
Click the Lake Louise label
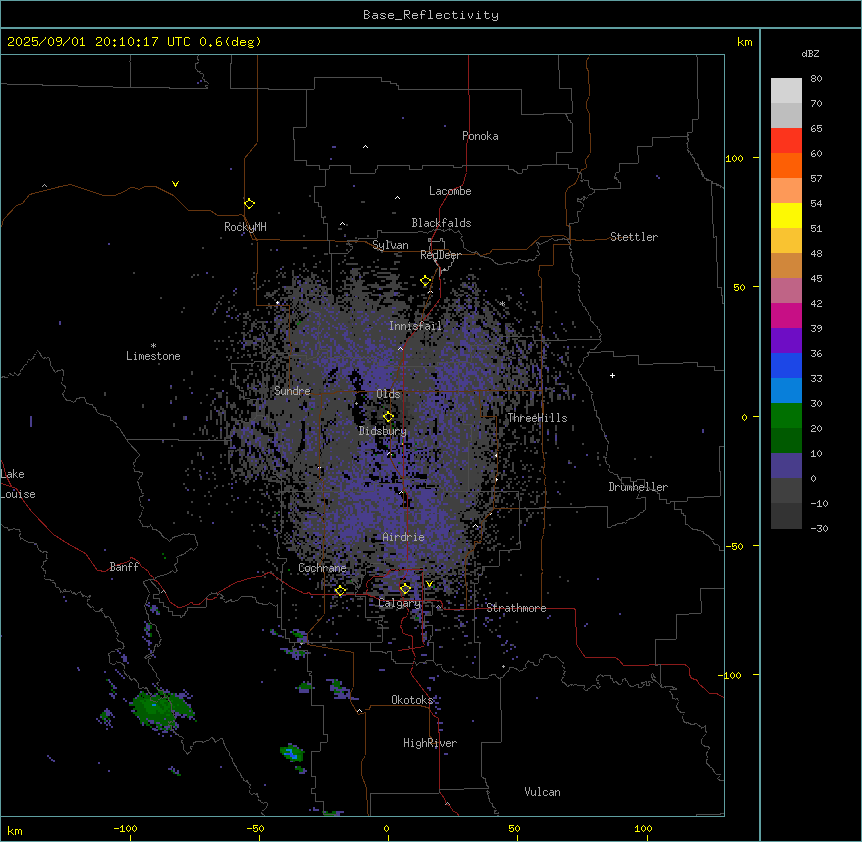pos(18,484)
